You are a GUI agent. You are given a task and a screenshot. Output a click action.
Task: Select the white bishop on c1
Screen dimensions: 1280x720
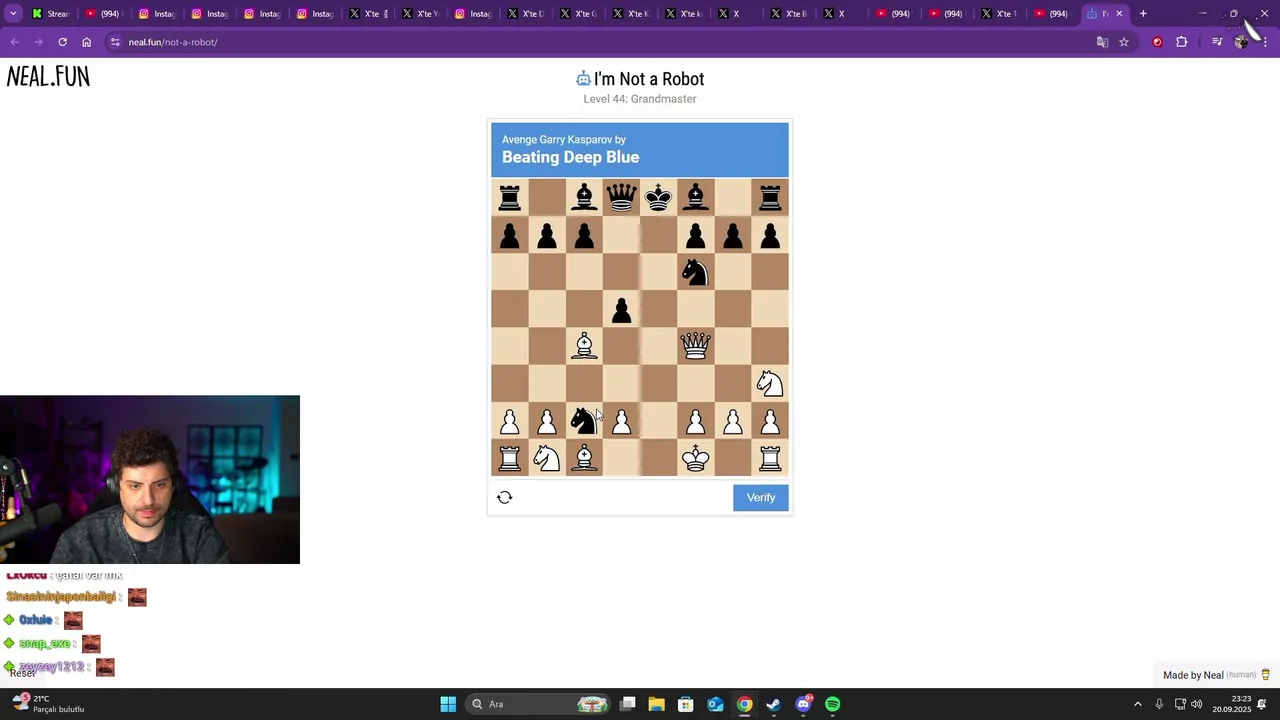(x=584, y=458)
